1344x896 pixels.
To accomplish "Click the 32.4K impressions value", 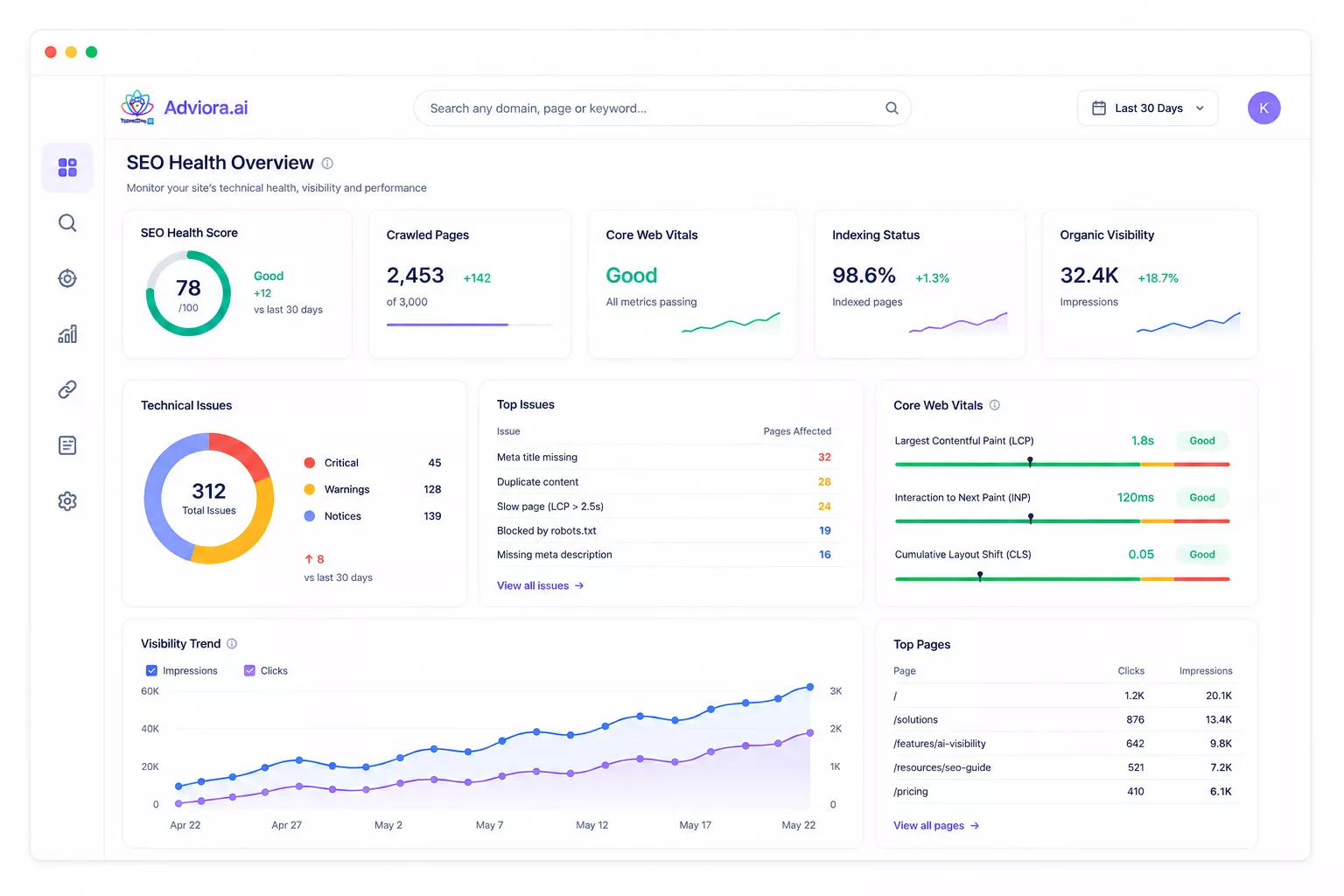I will [1089, 276].
